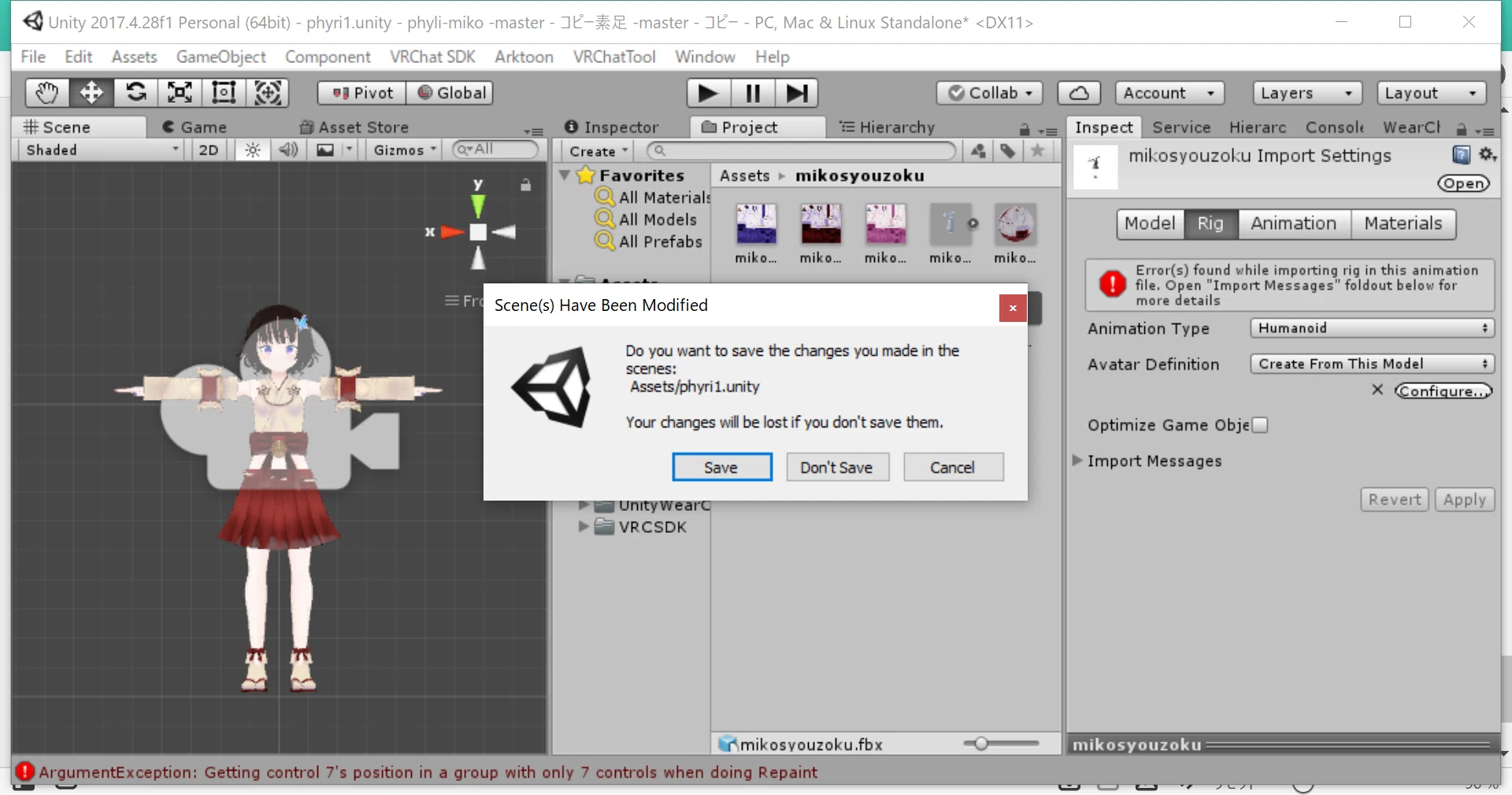The width and height of the screenshot is (1512, 795).
Task: Click the Configure... avatar button
Action: [1443, 391]
